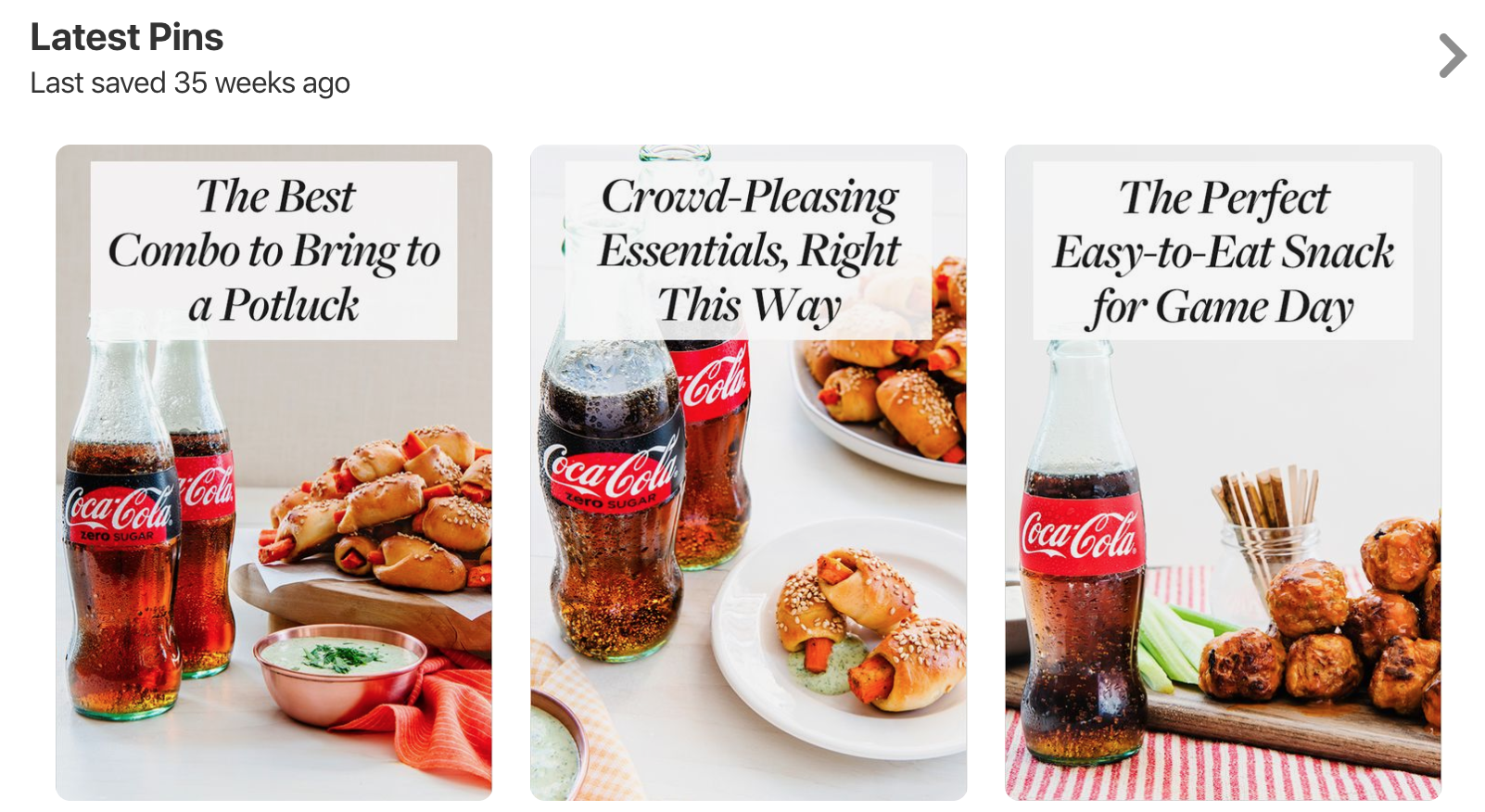Click the Coca-Cola Zero Sugar label in Crowd-Pleasing pin

(x=610, y=471)
